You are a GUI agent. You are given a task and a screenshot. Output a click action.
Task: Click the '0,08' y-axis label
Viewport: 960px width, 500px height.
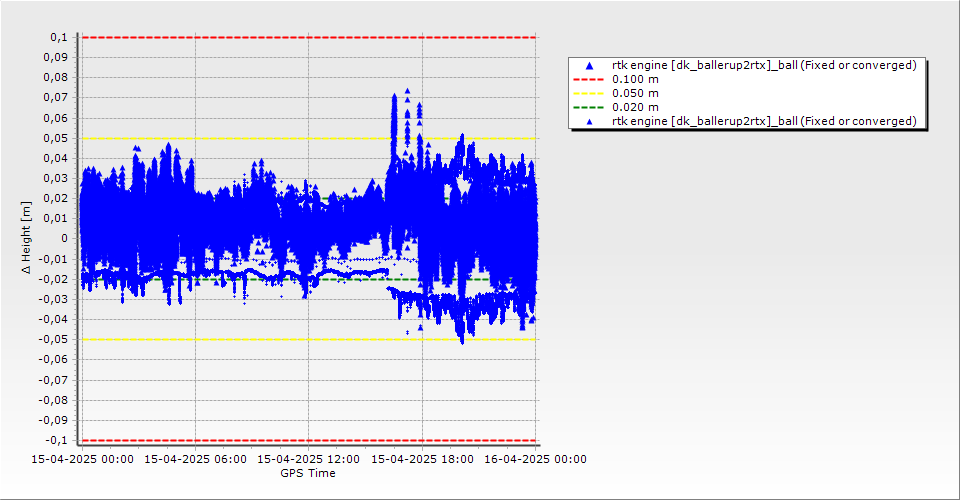56,78
